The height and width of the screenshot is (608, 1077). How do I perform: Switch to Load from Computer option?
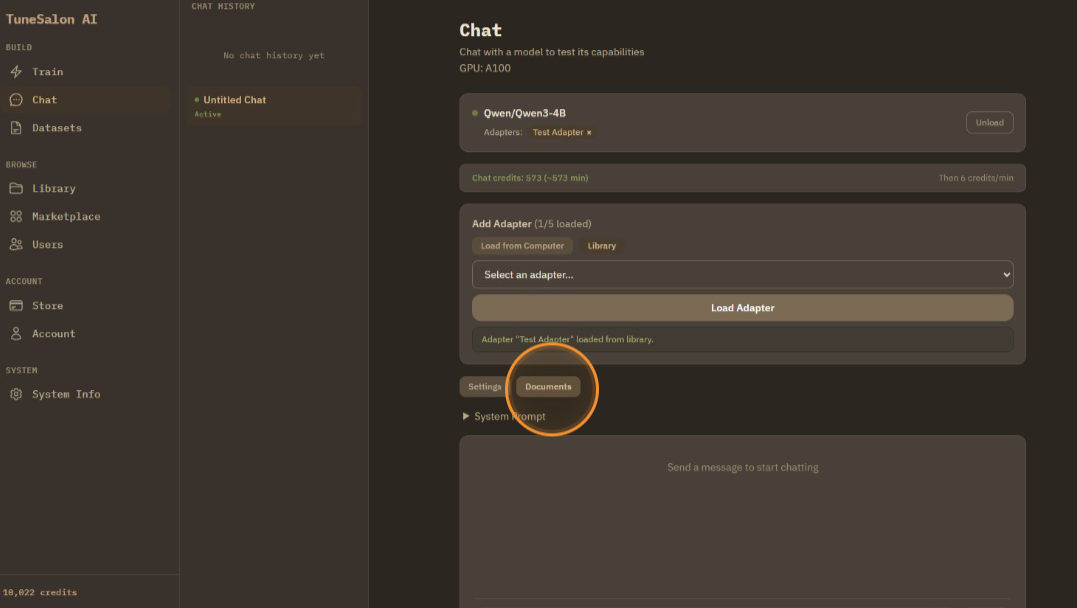coord(522,246)
